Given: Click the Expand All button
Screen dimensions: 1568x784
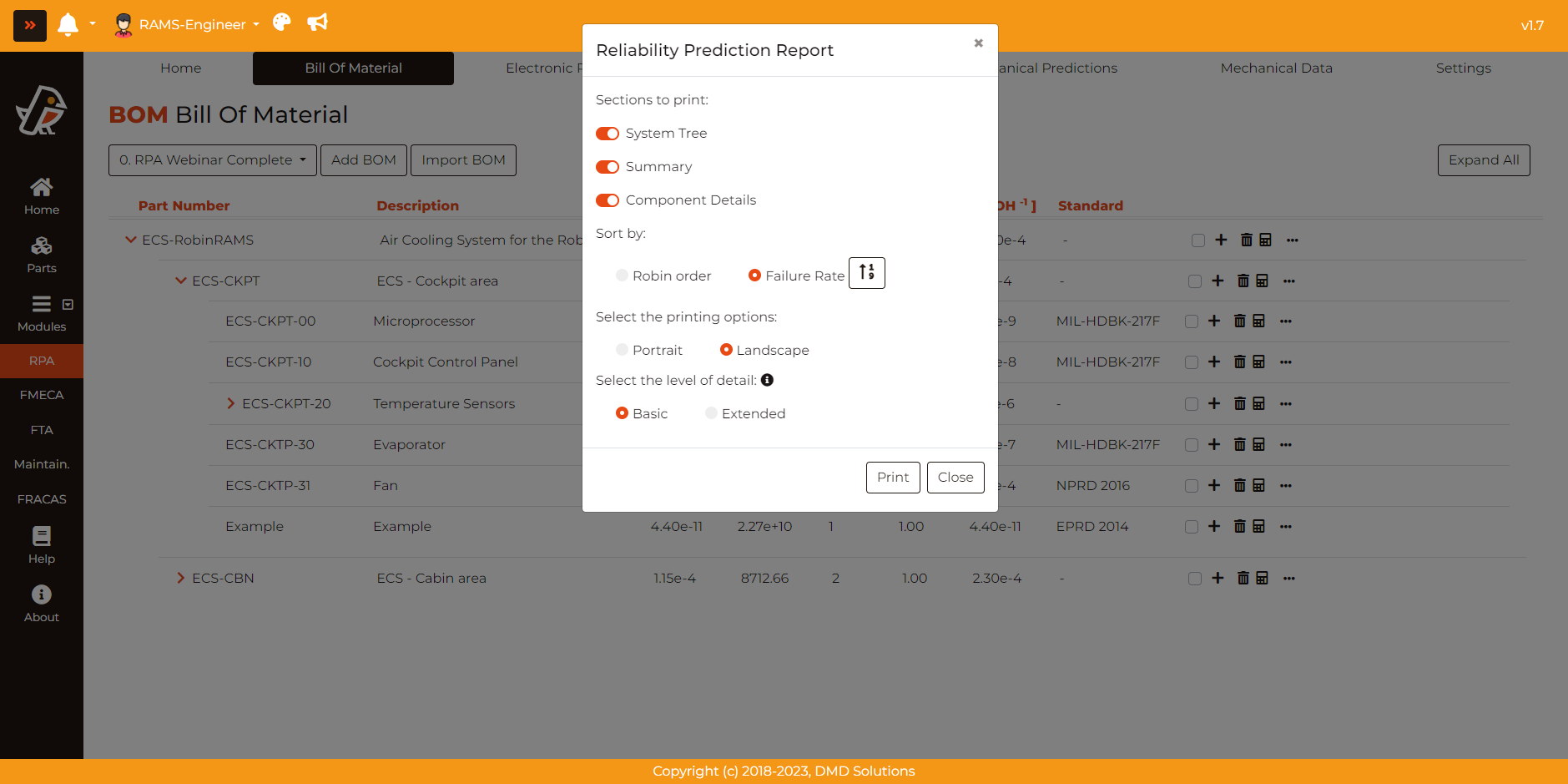Looking at the screenshot, I should [x=1483, y=160].
